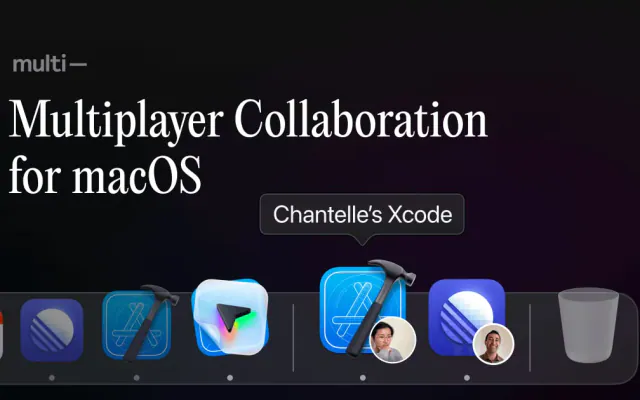Click the woman's avatar badge on Xcode
The image size is (640, 400).
point(393,340)
